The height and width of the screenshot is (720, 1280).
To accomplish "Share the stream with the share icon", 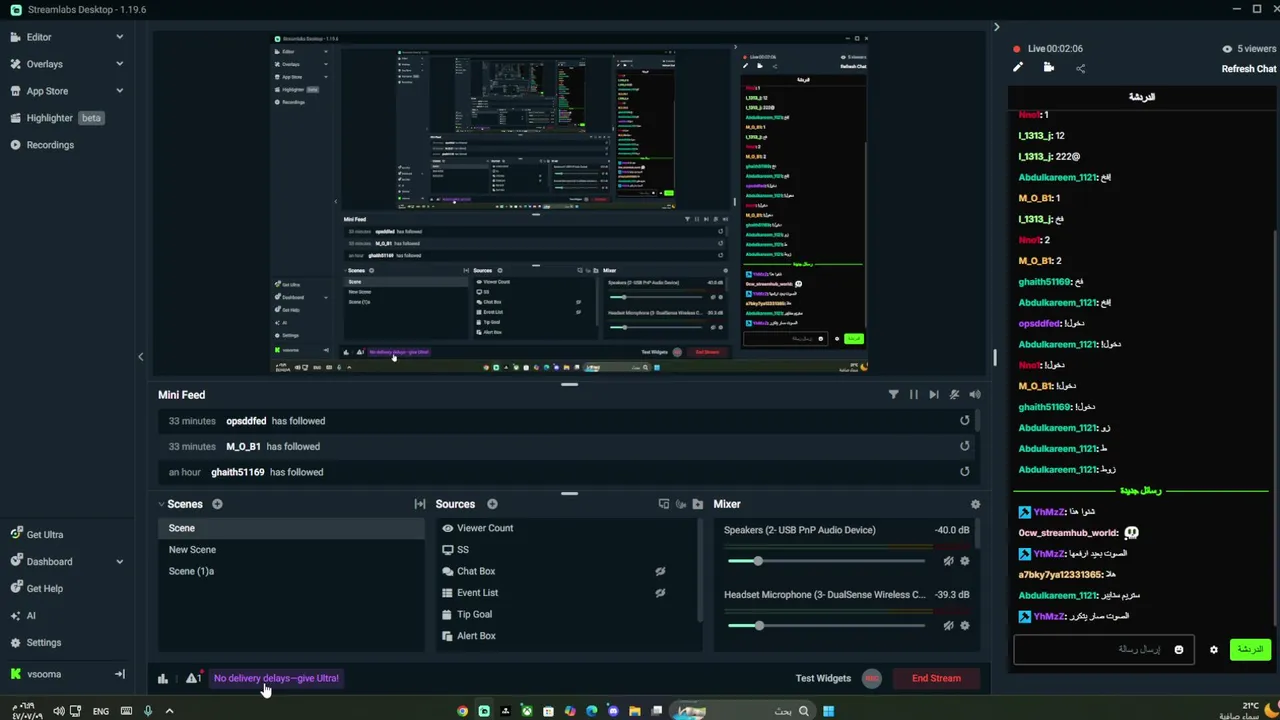I will coord(1080,68).
